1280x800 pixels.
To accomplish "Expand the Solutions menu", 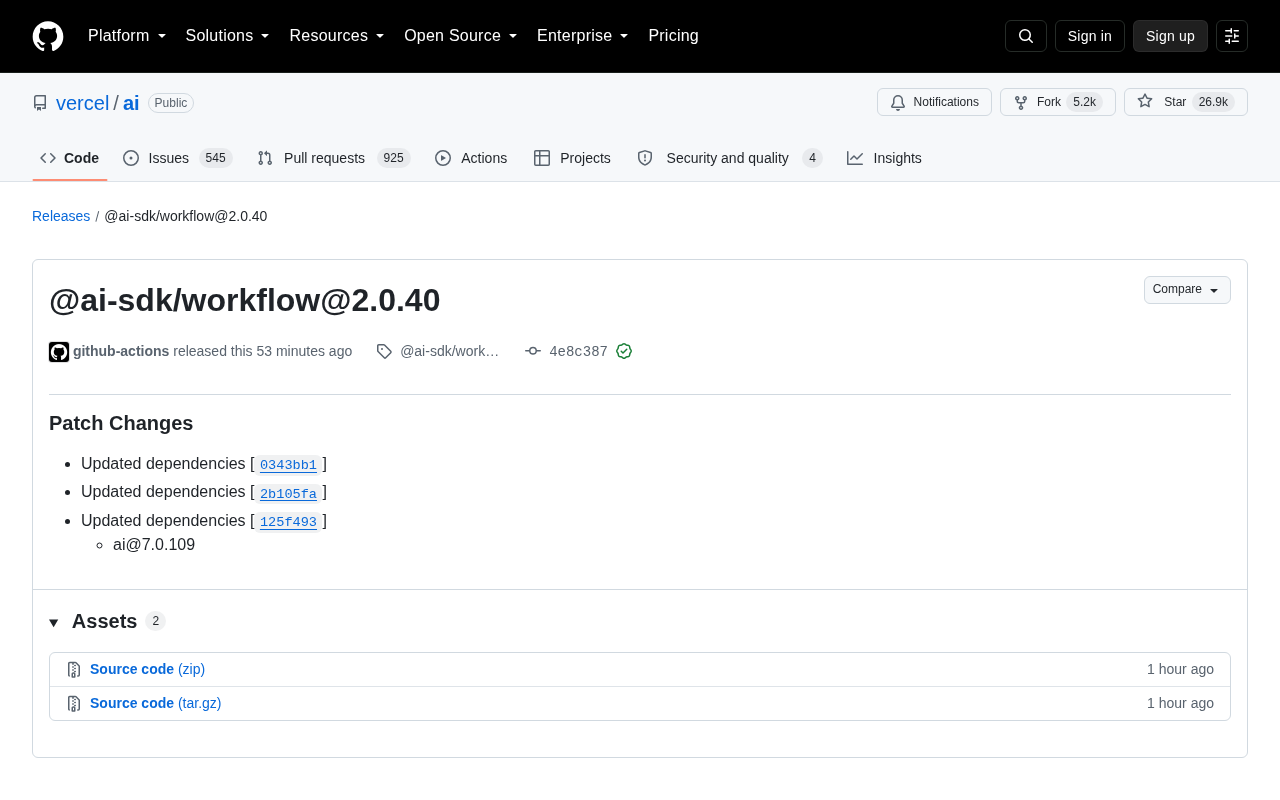I will click(228, 36).
